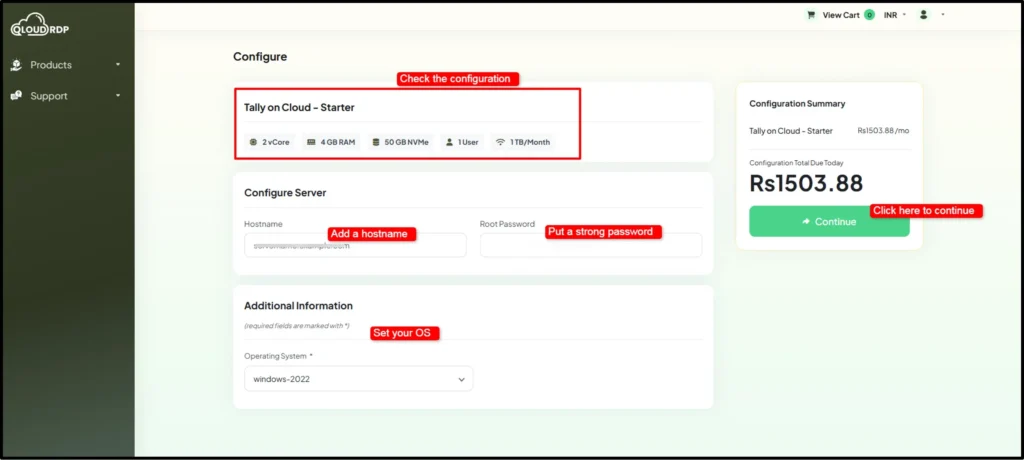Click Tally on Cloud - Starter summary line

pyautogui.click(x=791, y=131)
